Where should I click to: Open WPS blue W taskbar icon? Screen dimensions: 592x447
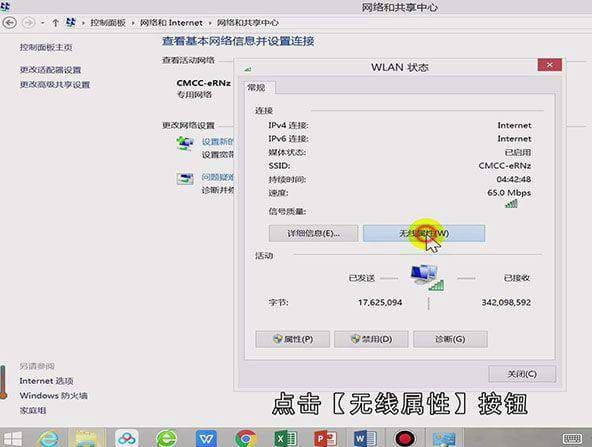click(x=207, y=439)
